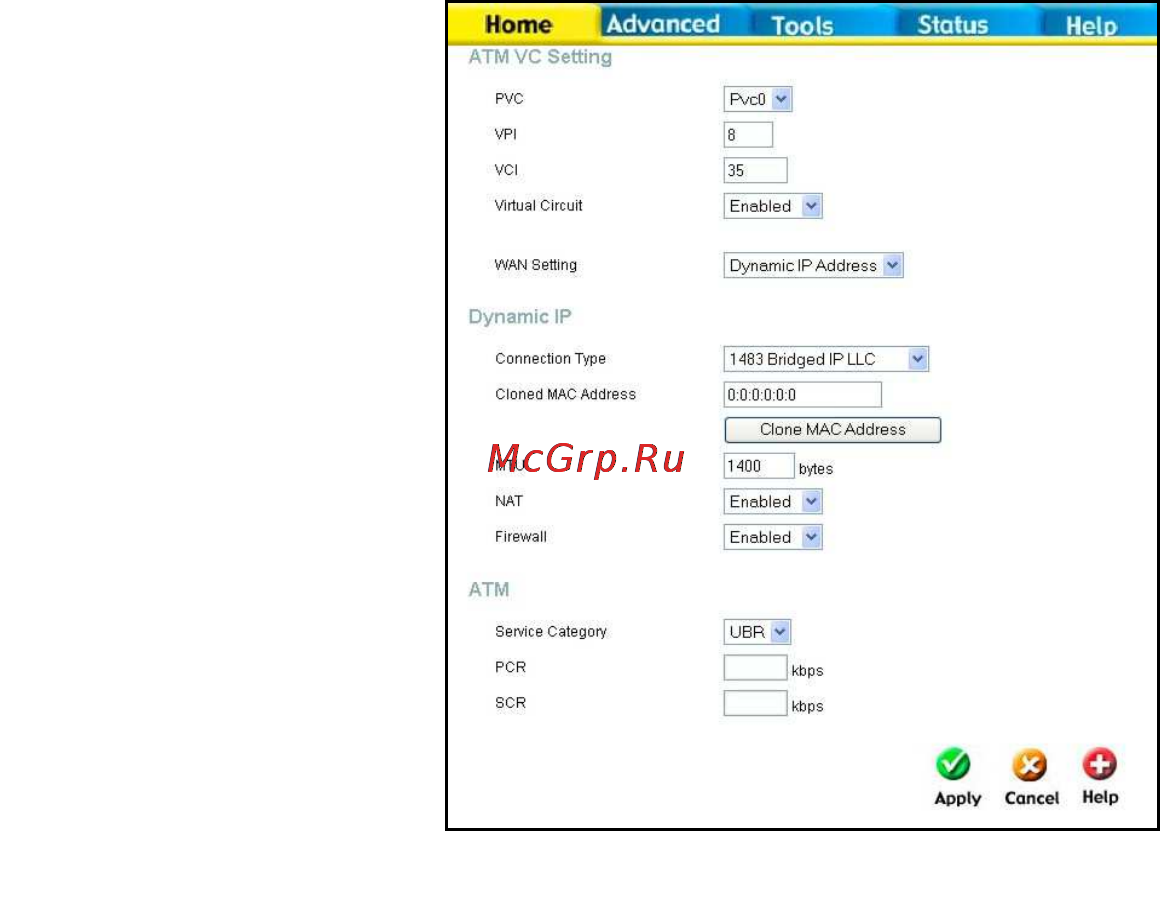Switch to the Advanced tab

click(x=663, y=24)
